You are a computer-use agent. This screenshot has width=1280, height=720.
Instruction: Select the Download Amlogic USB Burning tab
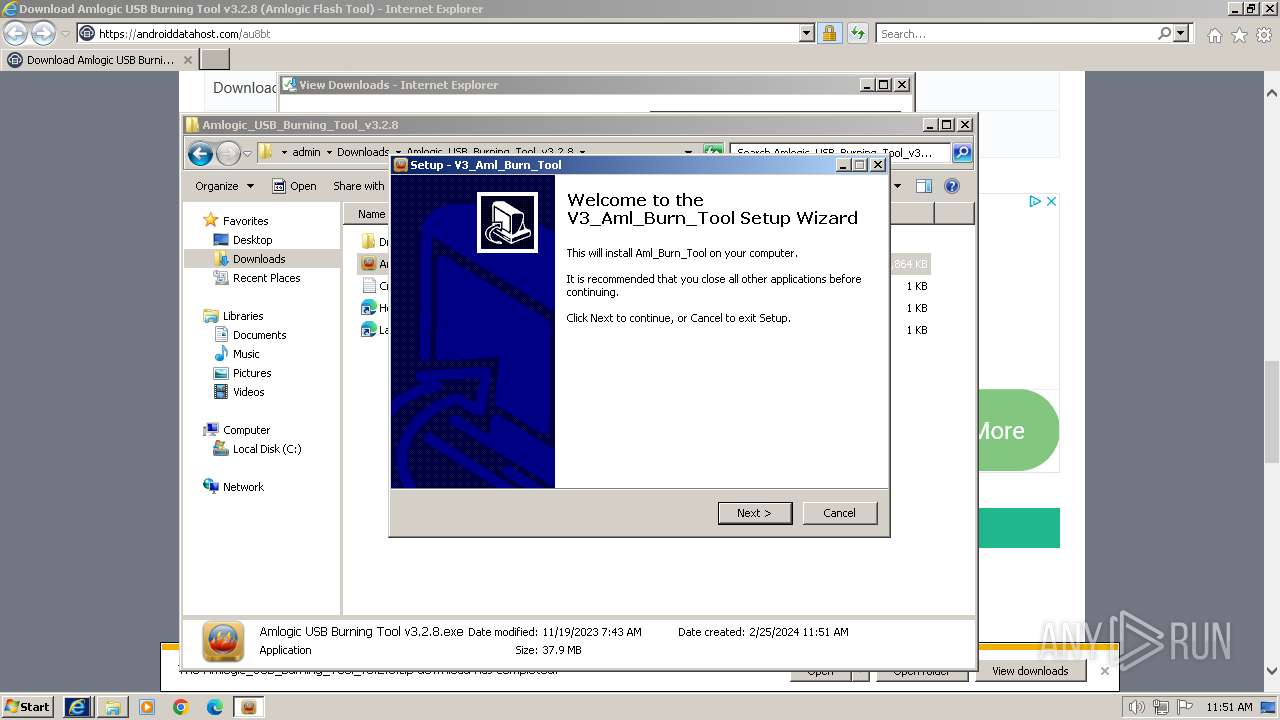[99, 60]
